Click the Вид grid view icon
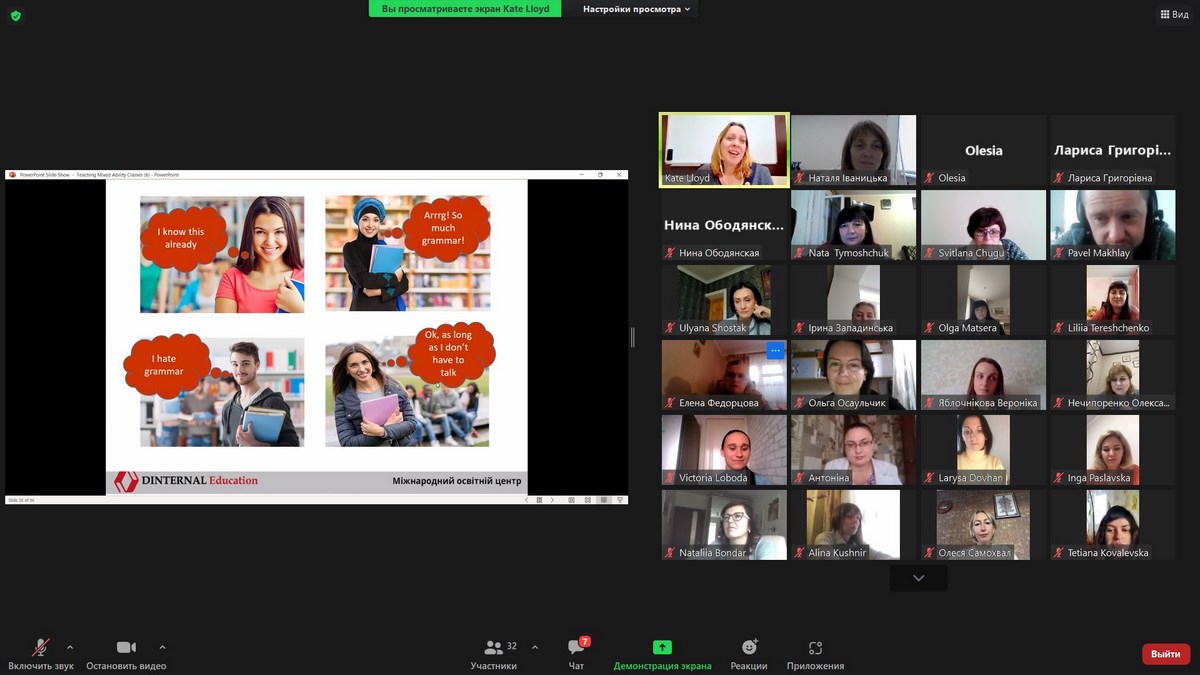The image size is (1200, 675). (1174, 14)
